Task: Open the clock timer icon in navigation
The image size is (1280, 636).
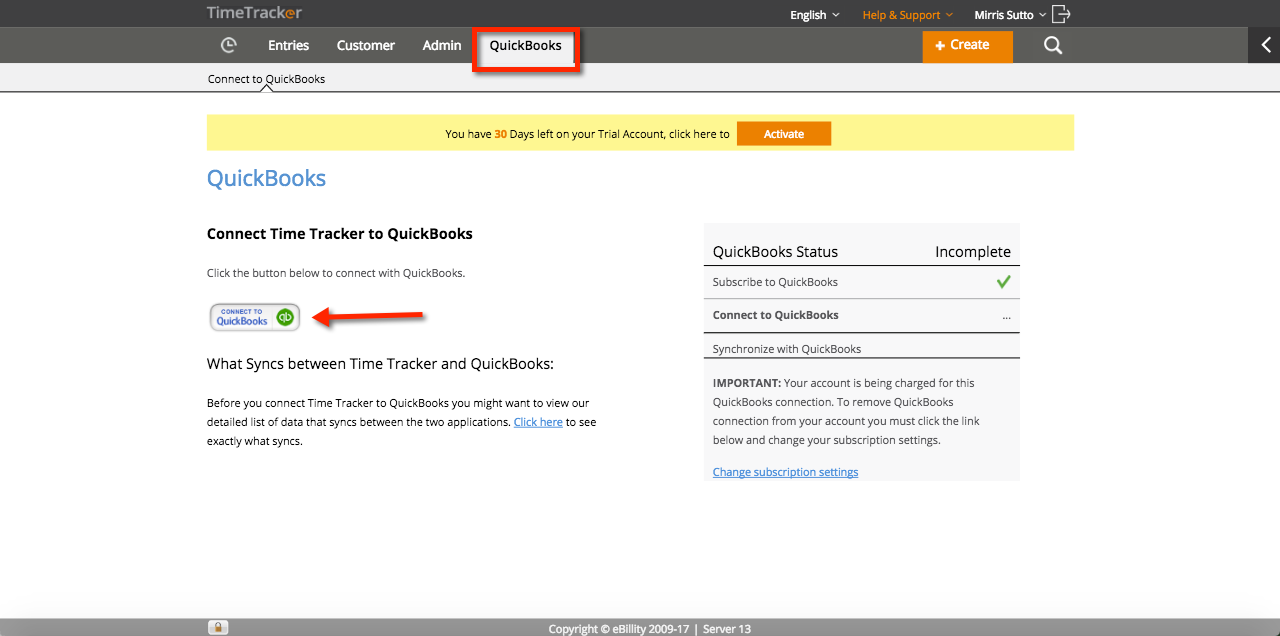Action: click(229, 45)
